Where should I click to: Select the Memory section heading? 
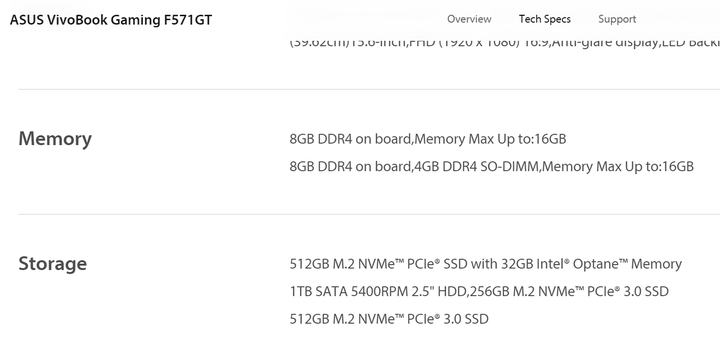pyautogui.click(x=55, y=139)
